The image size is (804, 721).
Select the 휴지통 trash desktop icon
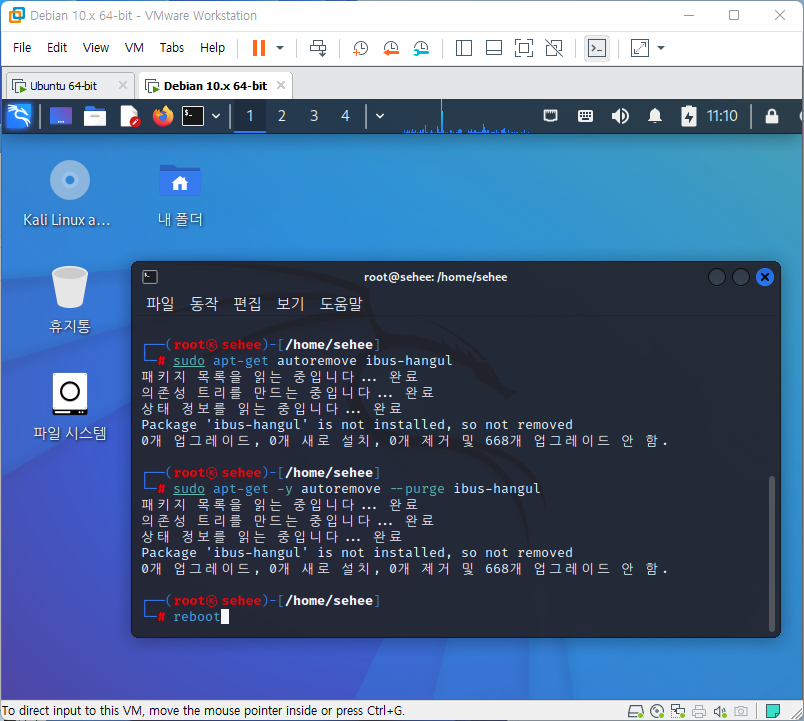[x=70, y=300]
